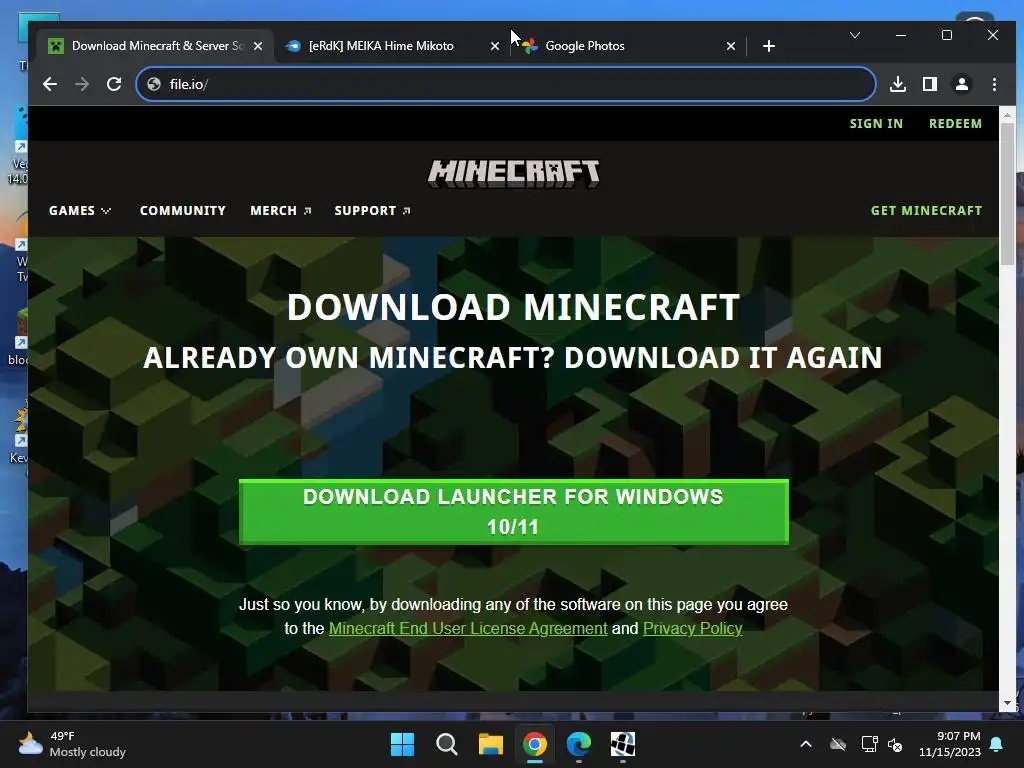
Task: Open the site information globe icon
Action: 154,84
